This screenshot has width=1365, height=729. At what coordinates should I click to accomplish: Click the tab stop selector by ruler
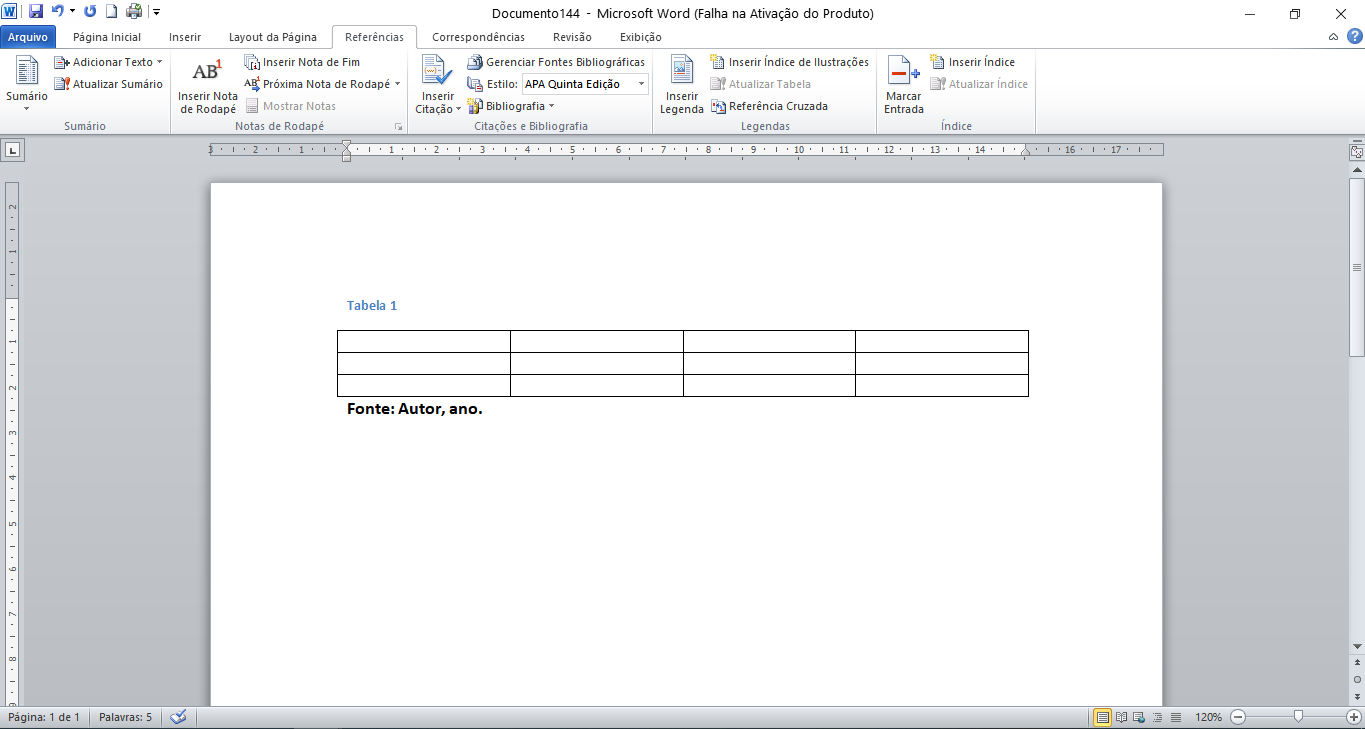click(x=13, y=150)
